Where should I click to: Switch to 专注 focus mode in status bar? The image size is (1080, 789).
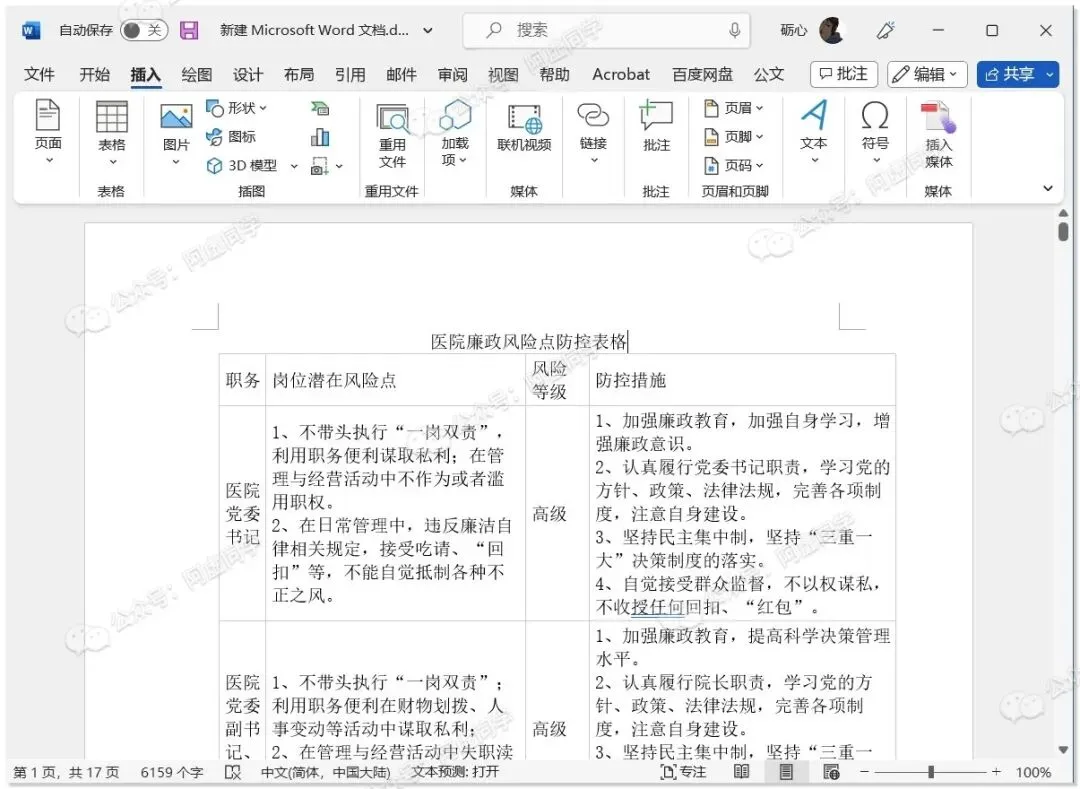click(x=683, y=772)
